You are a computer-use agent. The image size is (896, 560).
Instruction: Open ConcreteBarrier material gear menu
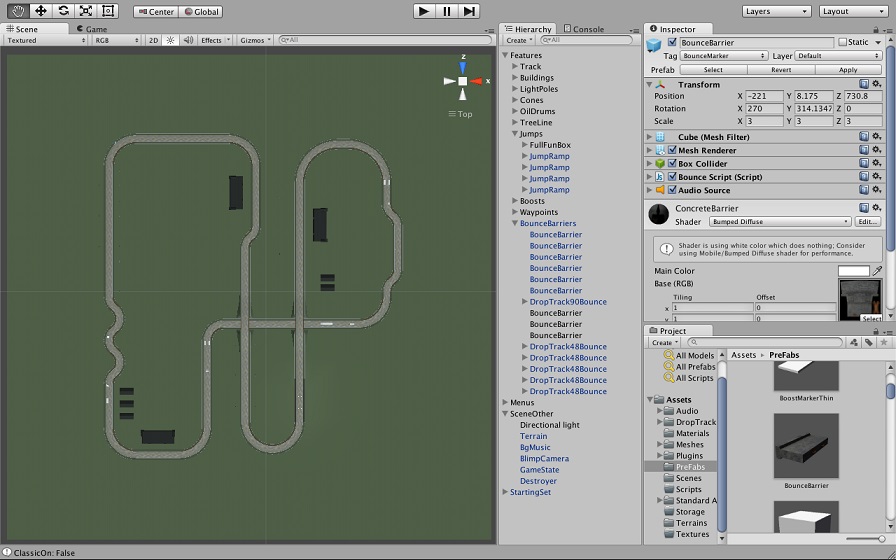(877, 208)
